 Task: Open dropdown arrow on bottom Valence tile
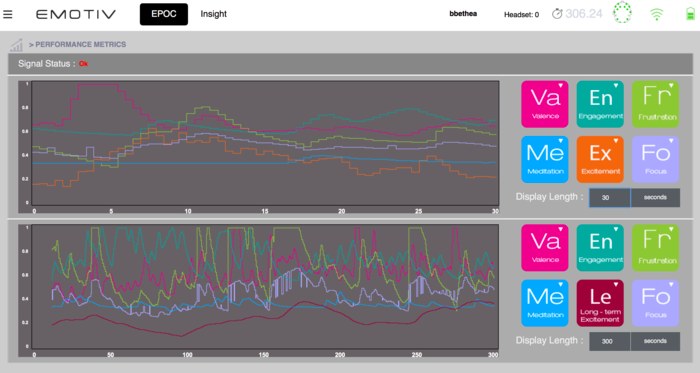[561, 229]
